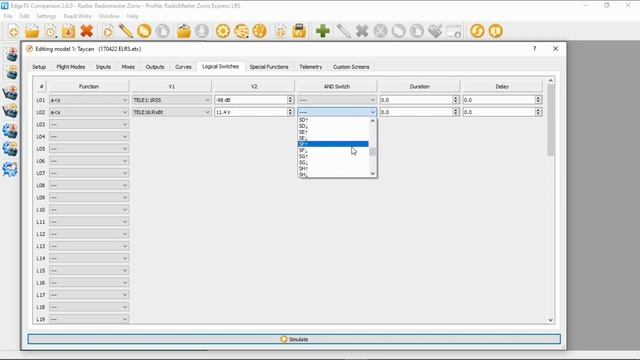Click the orange printer-like toolbar icon
This screenshot has height=360, width=640.
click(x=299, y=31)
